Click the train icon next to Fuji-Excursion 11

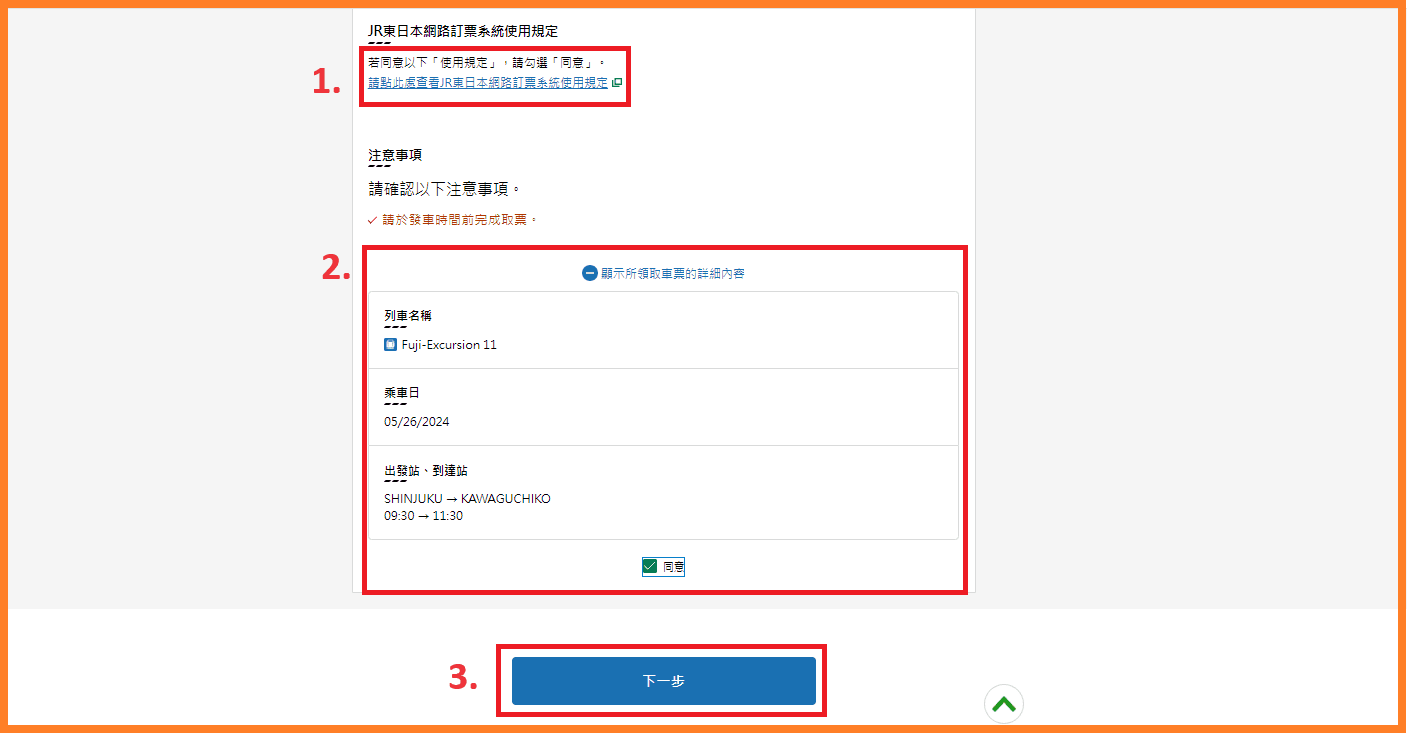[391, 345]
